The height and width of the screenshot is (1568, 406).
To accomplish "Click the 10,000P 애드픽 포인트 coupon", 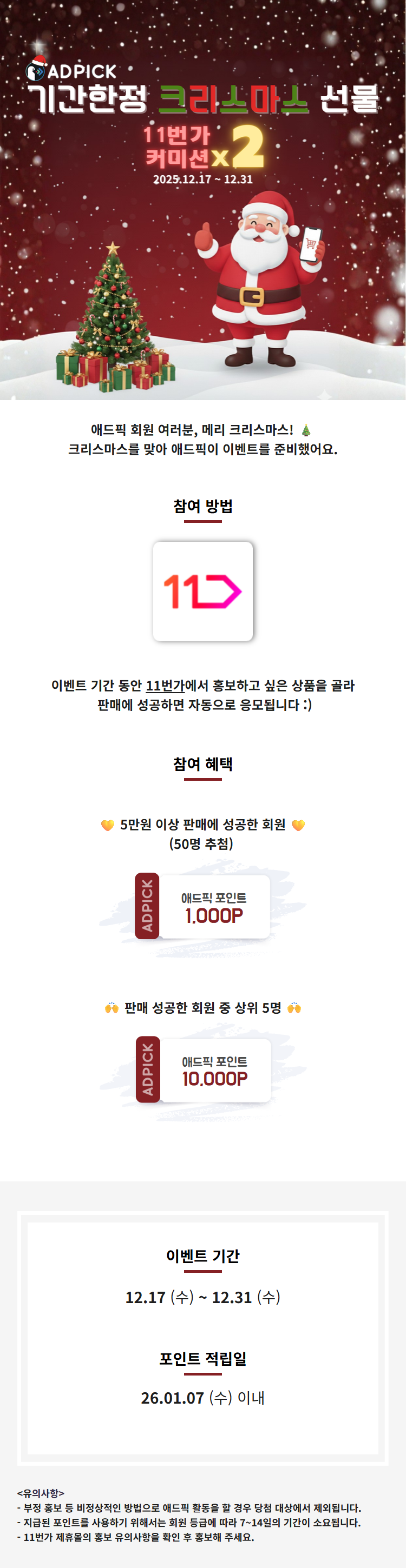I will coord(203,1069).
